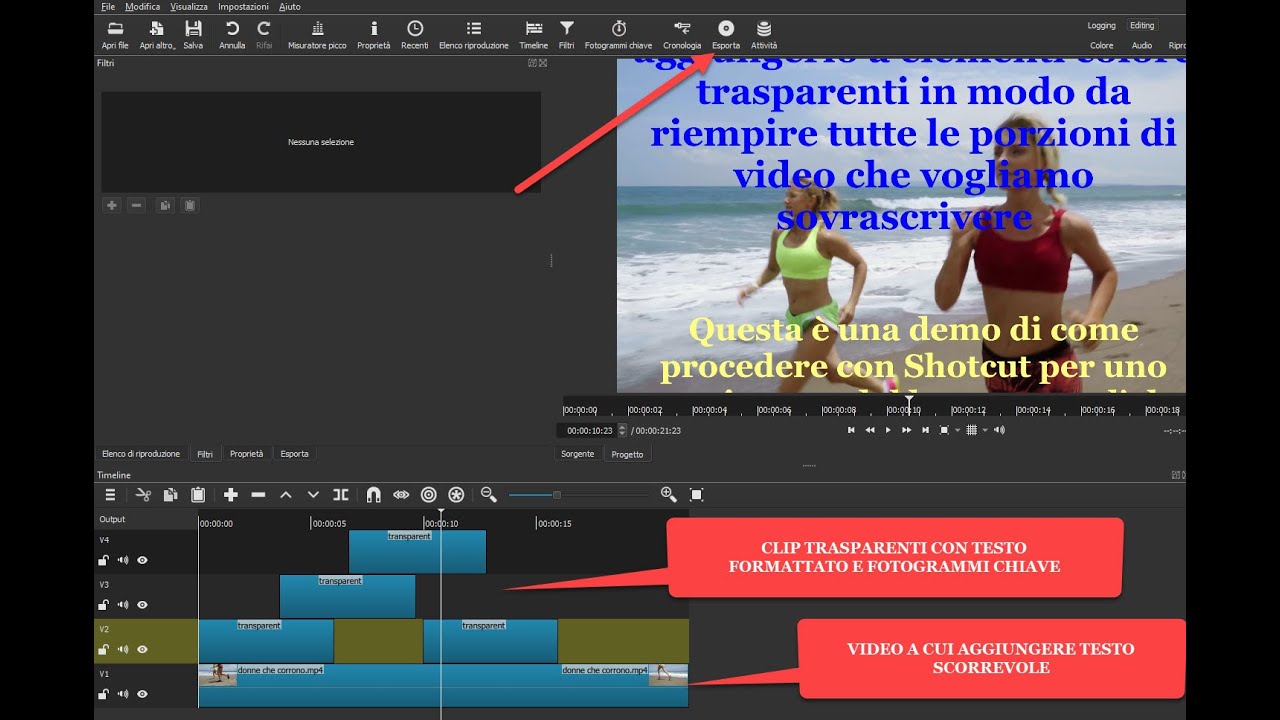
Task: Paste filters in the Filtri panel
Action: [190, 205]
